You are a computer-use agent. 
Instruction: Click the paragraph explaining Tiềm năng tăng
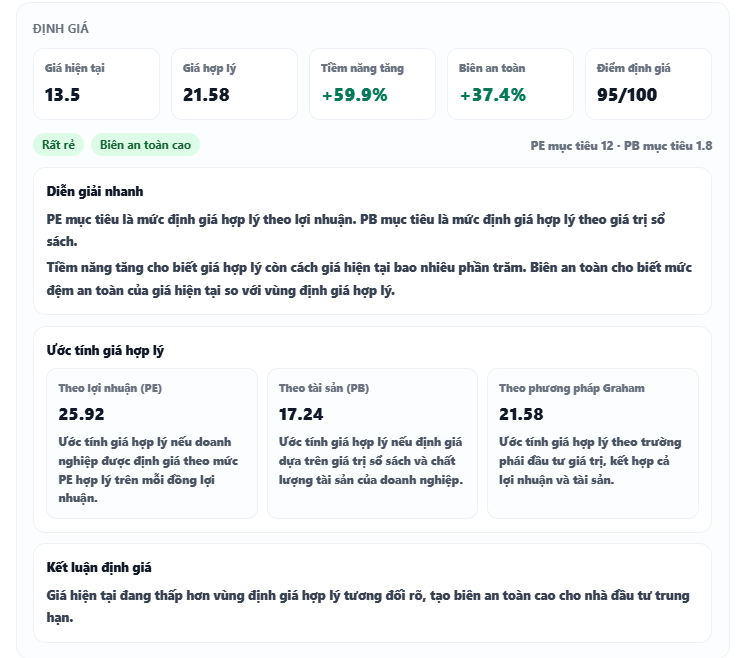(369, 279)
